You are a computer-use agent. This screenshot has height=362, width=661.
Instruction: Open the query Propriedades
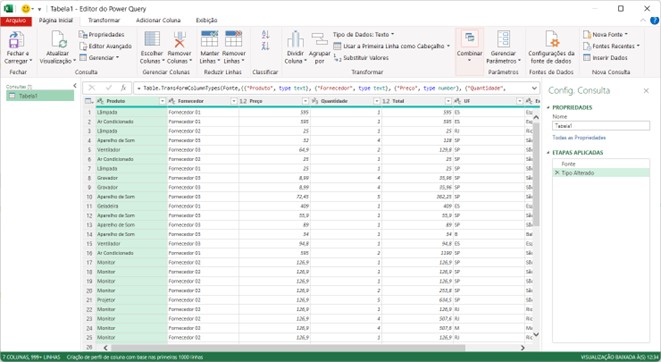pyautogui.click(x=102, y=35)
